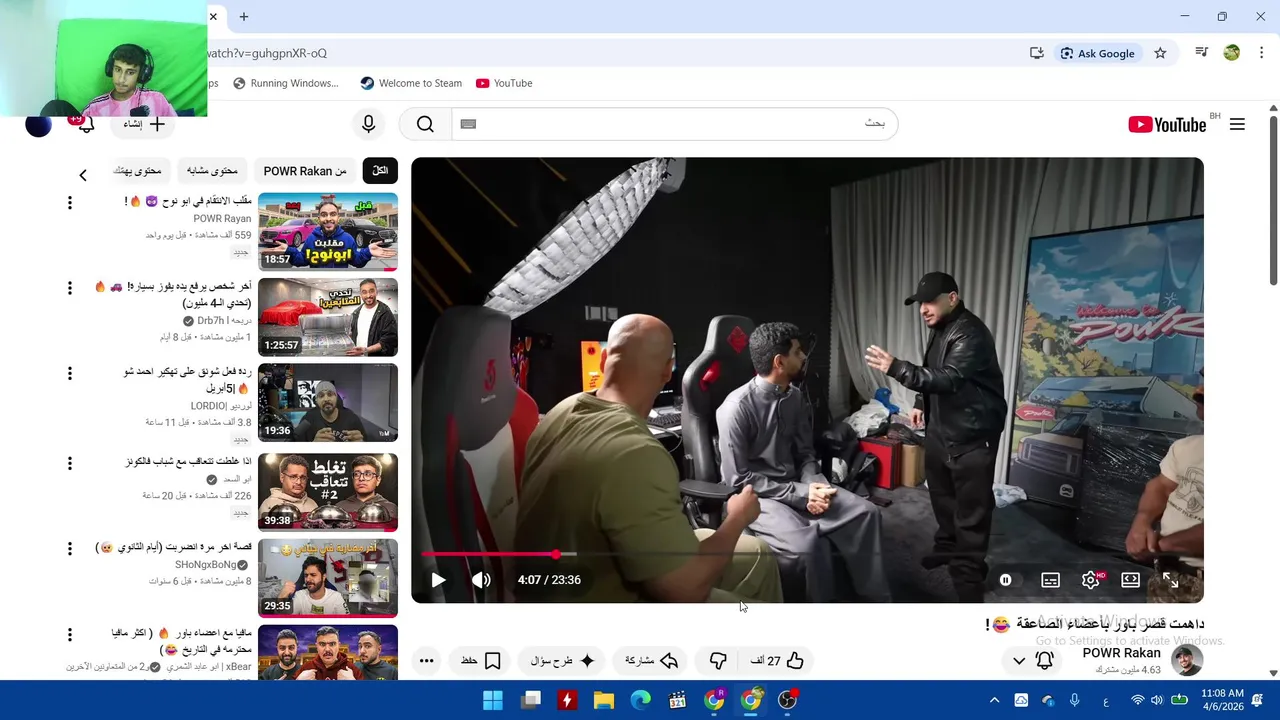Open the Windows Start menu

click(x=493, y=700)
